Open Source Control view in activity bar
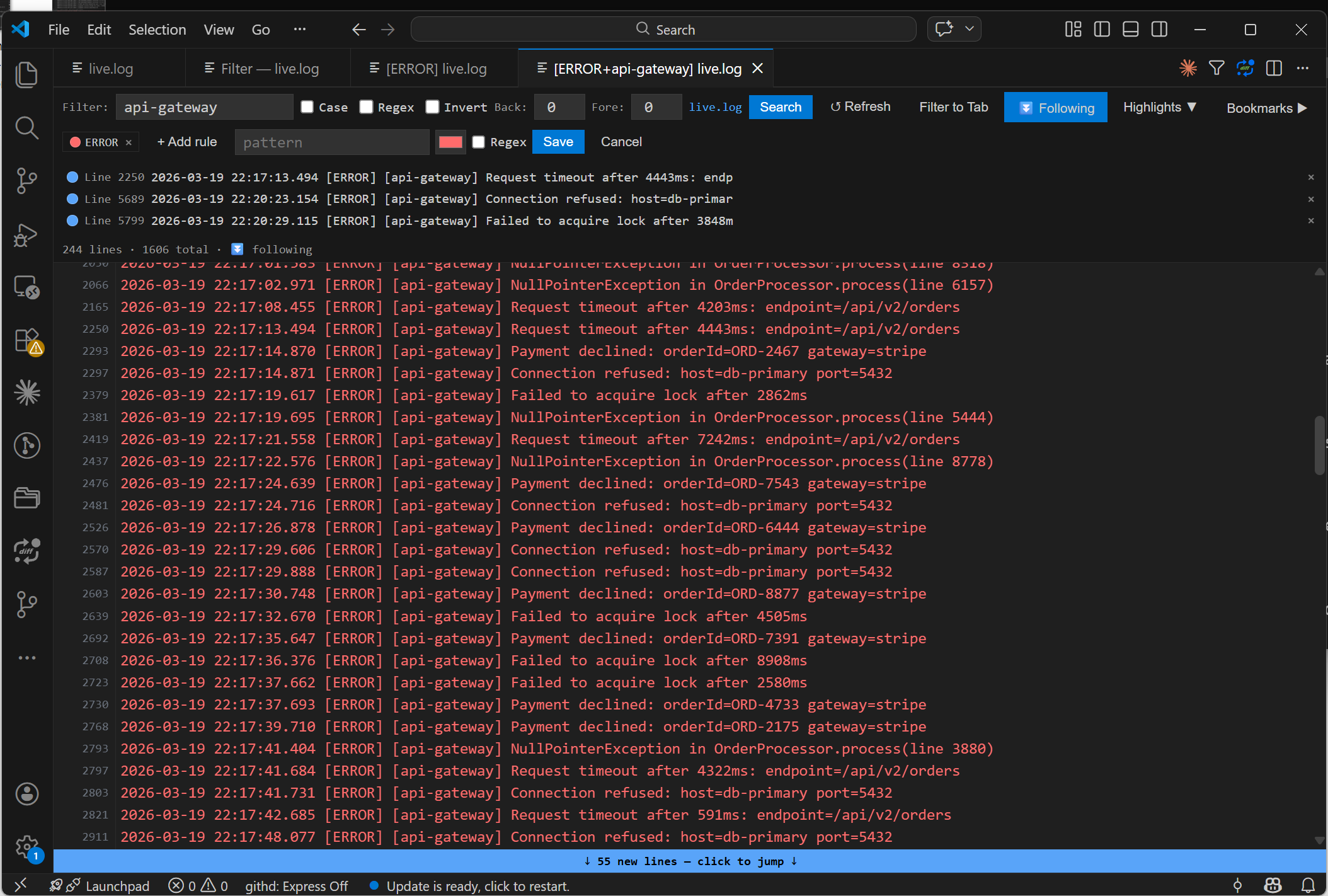The height and width of the screenshot is (896, 1328). pyautogui.click(x=26, y=181)
